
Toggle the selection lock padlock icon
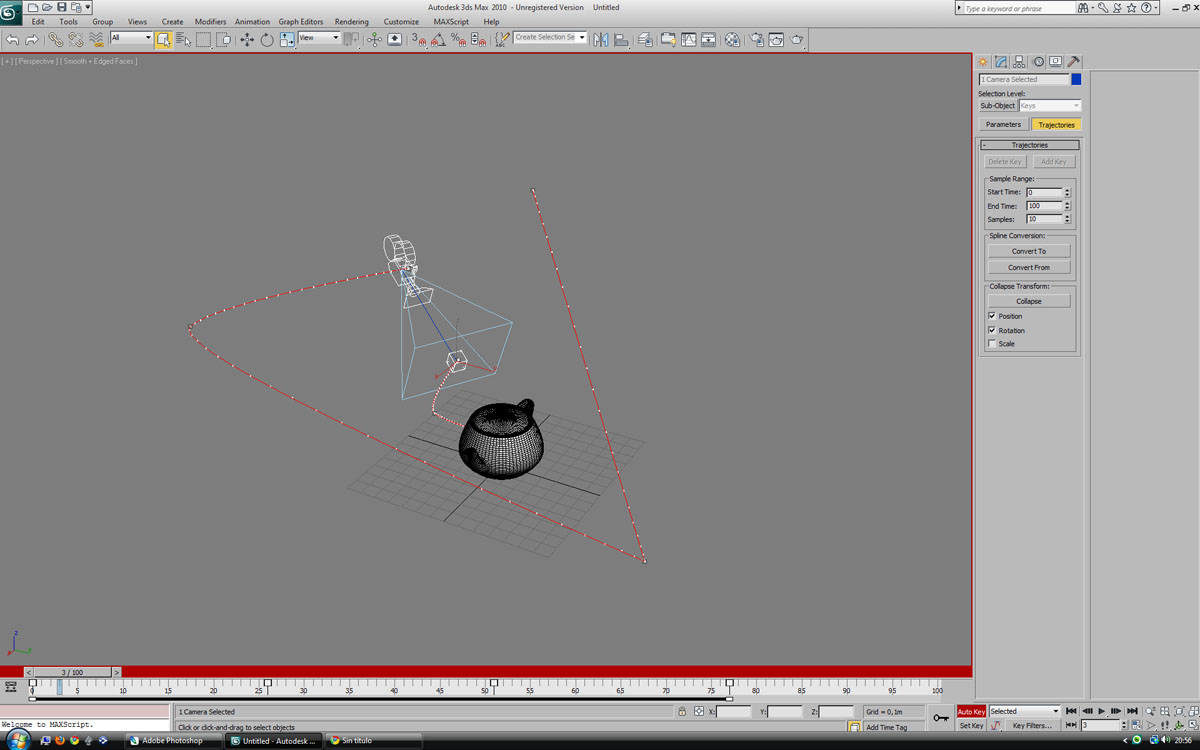coord(682,712)
